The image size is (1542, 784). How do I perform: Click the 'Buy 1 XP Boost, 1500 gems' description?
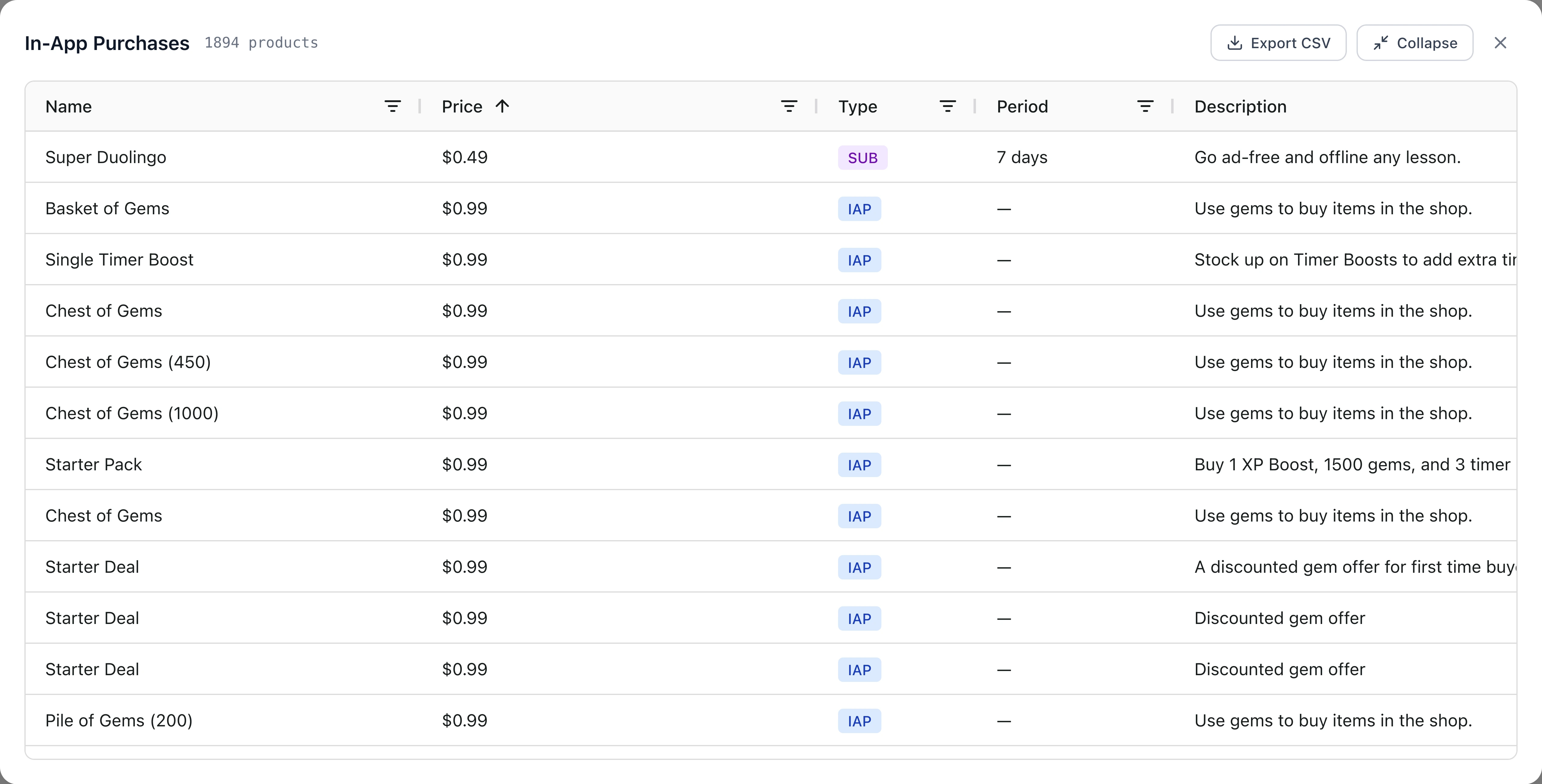point(1352,465)
